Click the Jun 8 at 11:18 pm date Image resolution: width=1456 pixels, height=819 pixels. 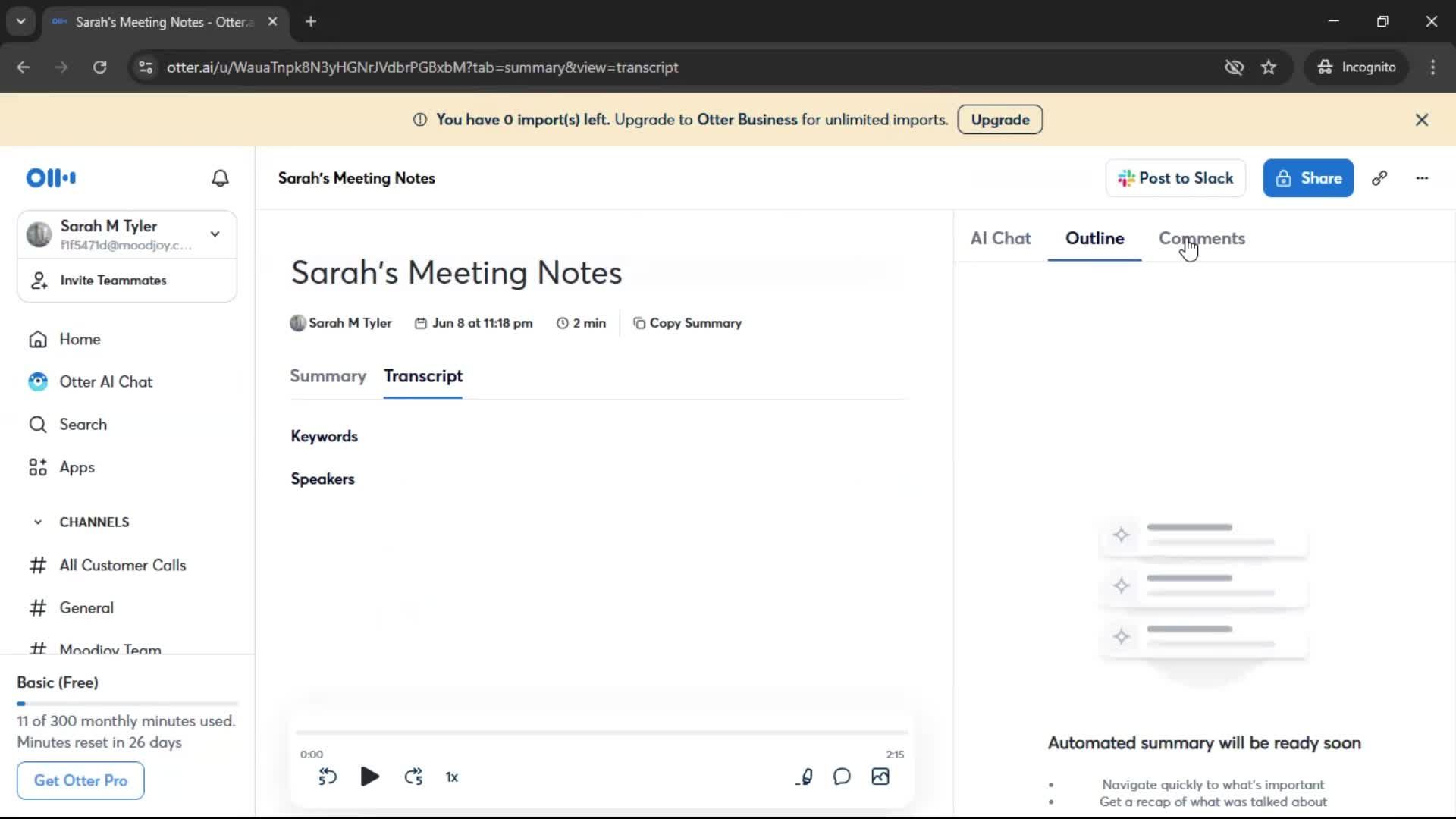[473, 323]
